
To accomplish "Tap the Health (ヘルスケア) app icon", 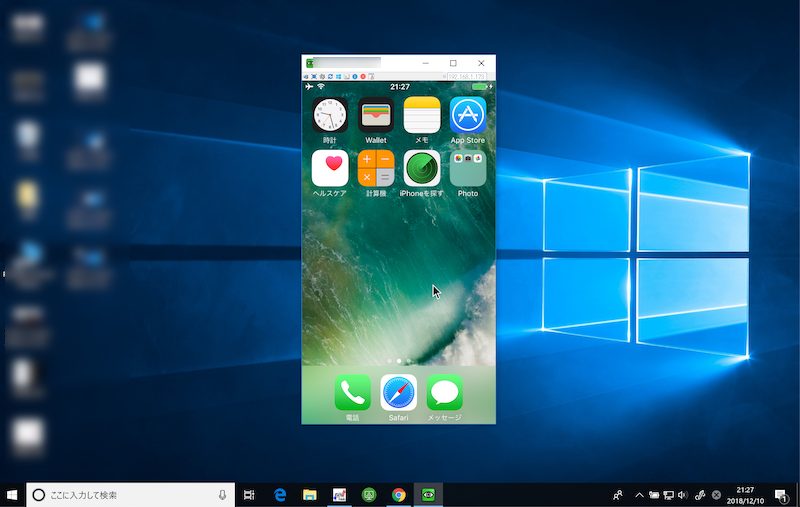I will (330, 168).
